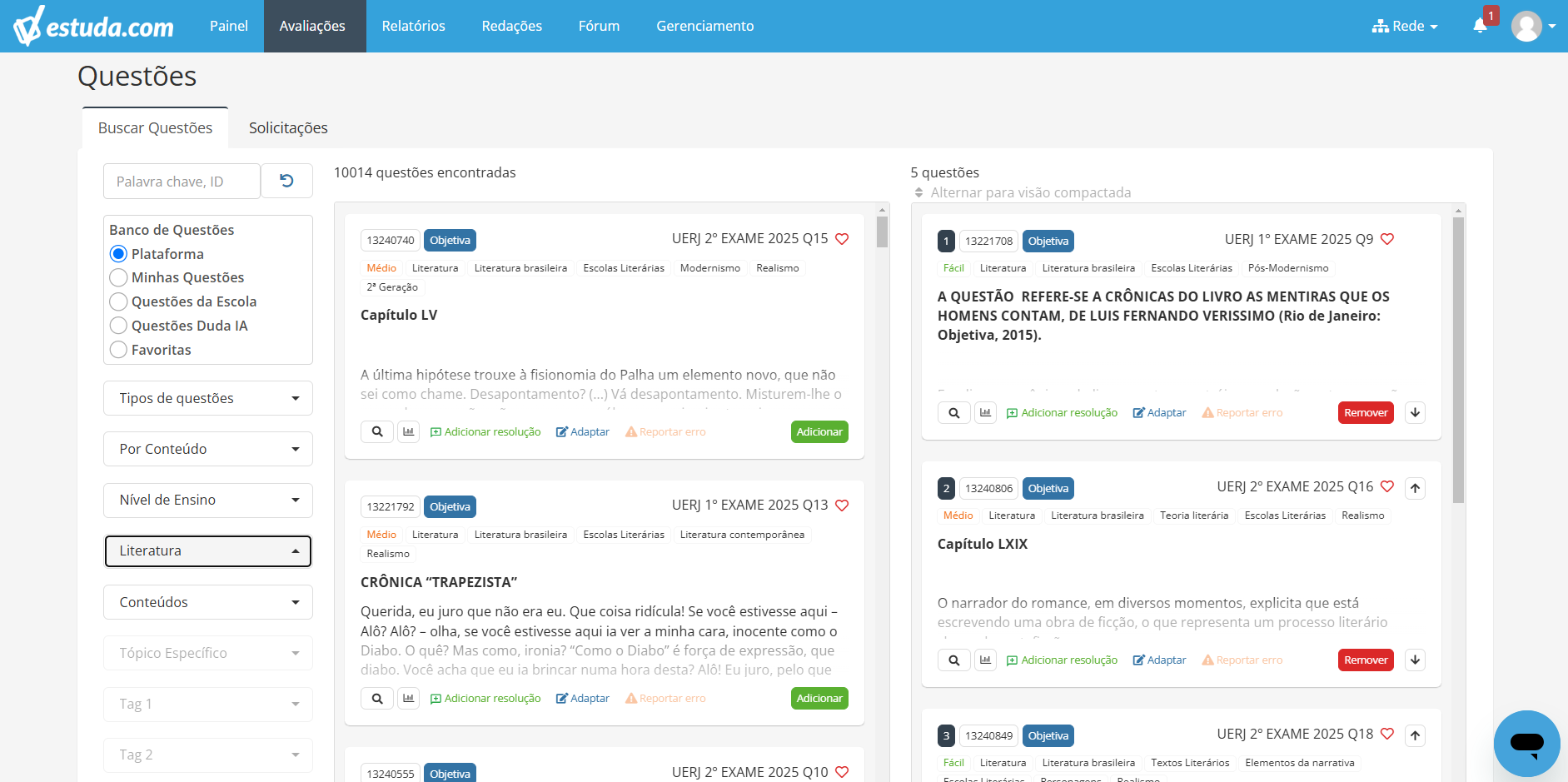Expand the Por Conteúdo dropdown

click(x=208, y=449)
